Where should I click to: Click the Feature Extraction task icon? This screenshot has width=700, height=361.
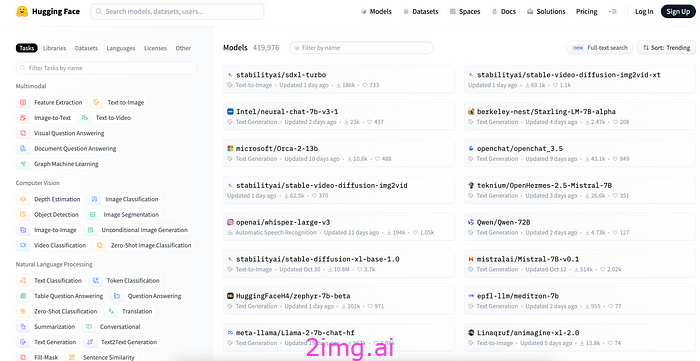click(x=23, y=103)
